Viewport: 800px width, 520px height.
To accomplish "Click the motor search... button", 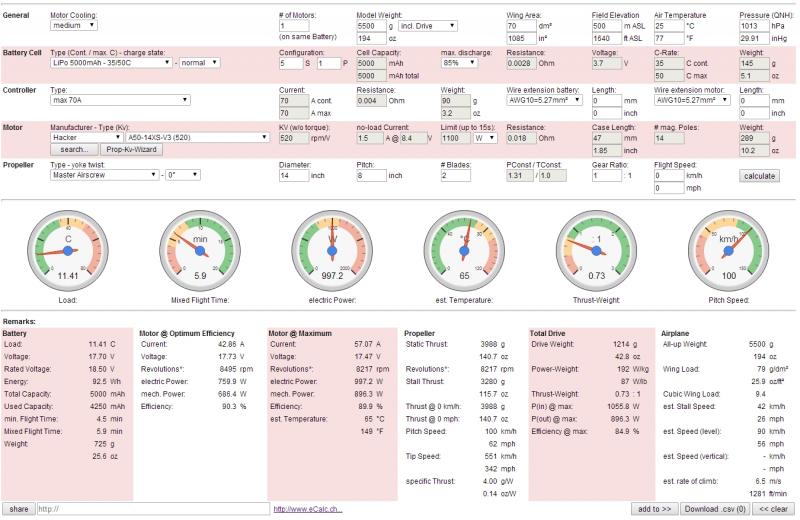I will point(73,149).
